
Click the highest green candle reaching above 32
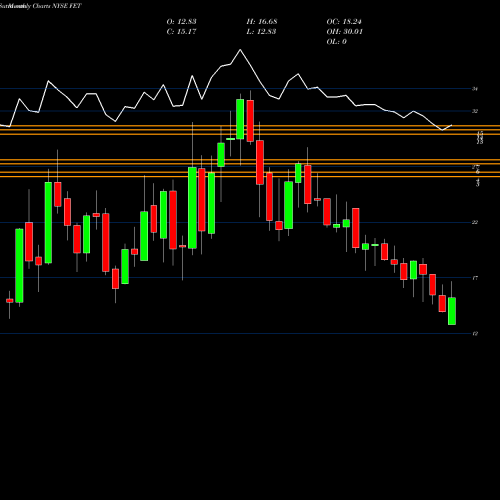[x=240, y=119]
